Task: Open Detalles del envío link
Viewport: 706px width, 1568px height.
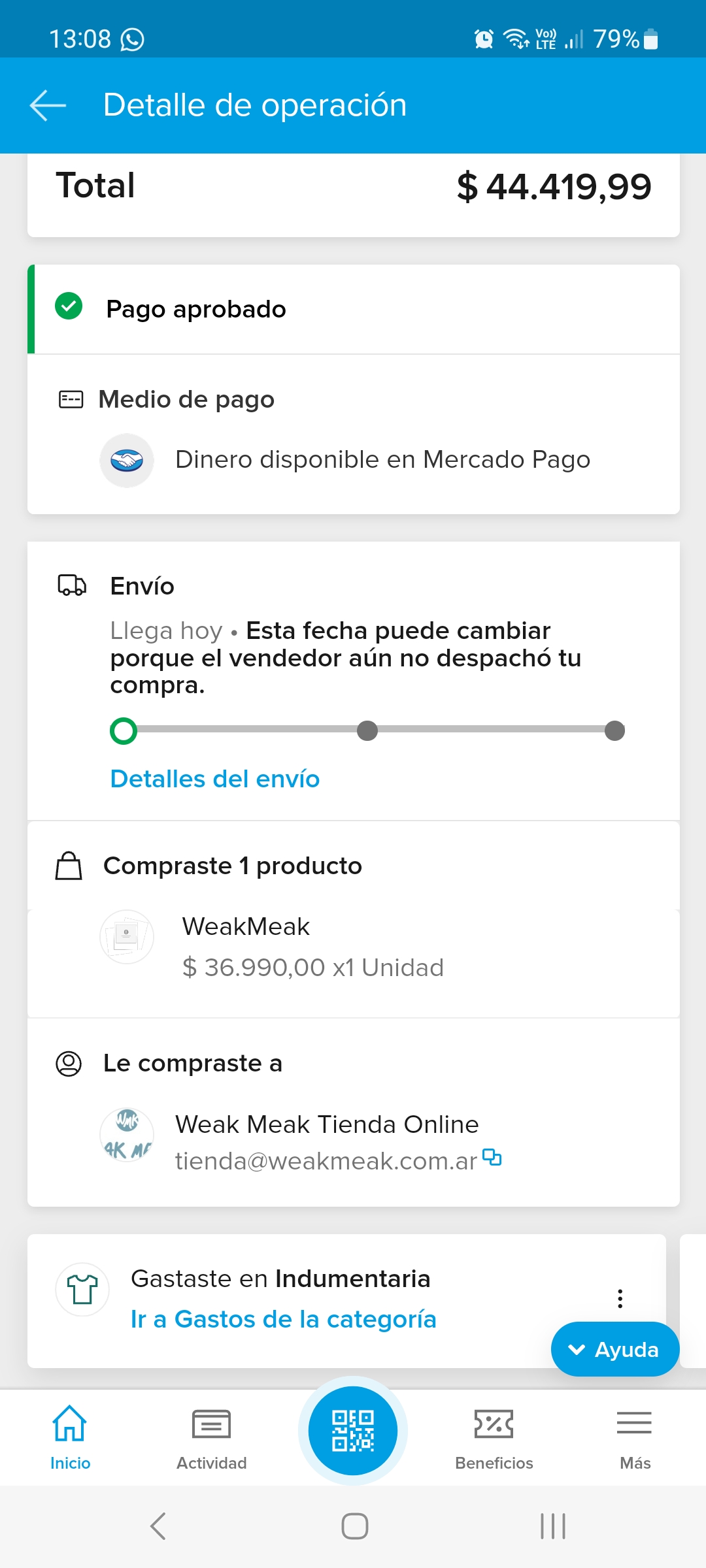Action: (215, 779)
